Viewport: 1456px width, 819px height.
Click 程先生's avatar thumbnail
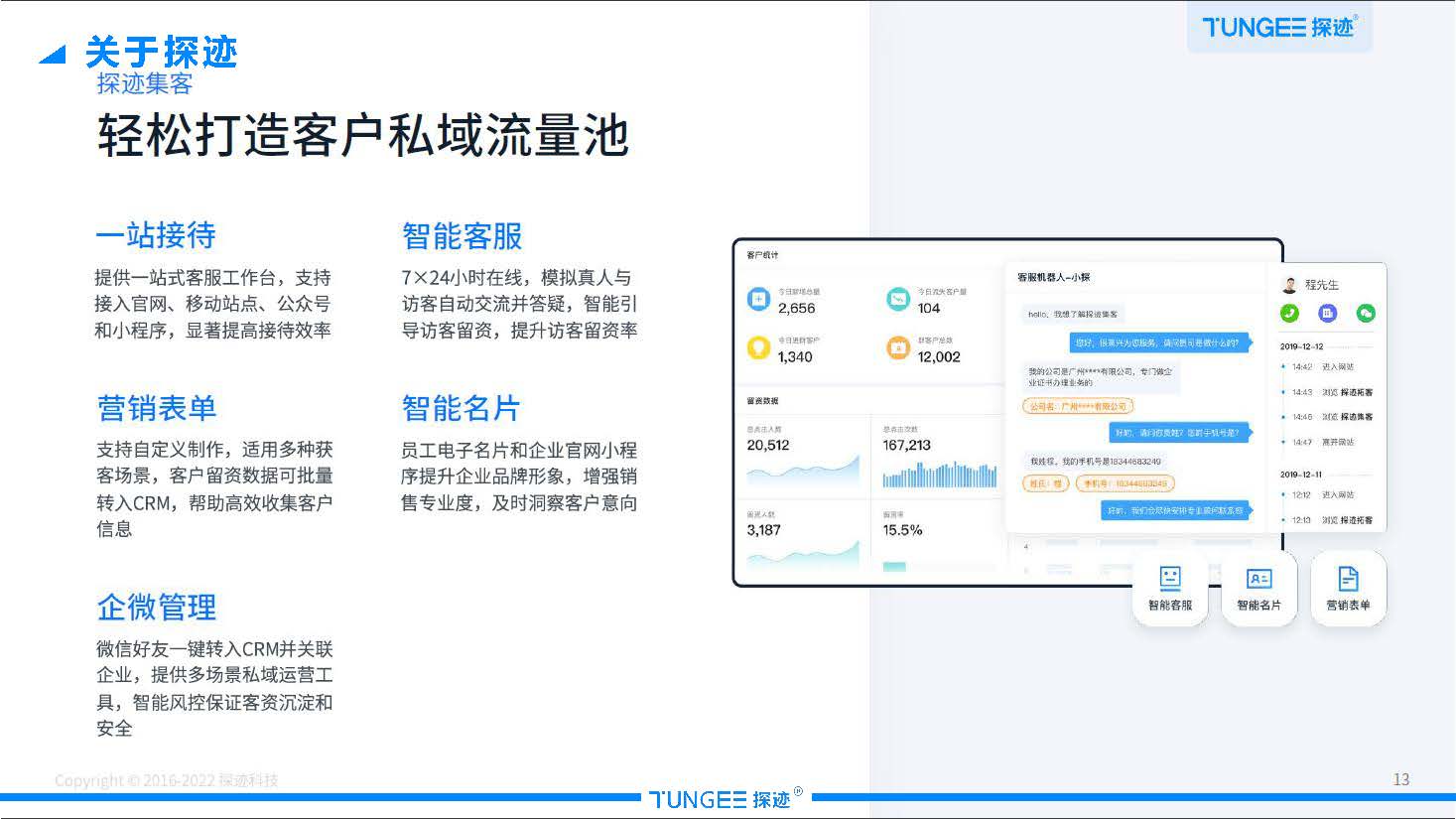click(1289, 285)
